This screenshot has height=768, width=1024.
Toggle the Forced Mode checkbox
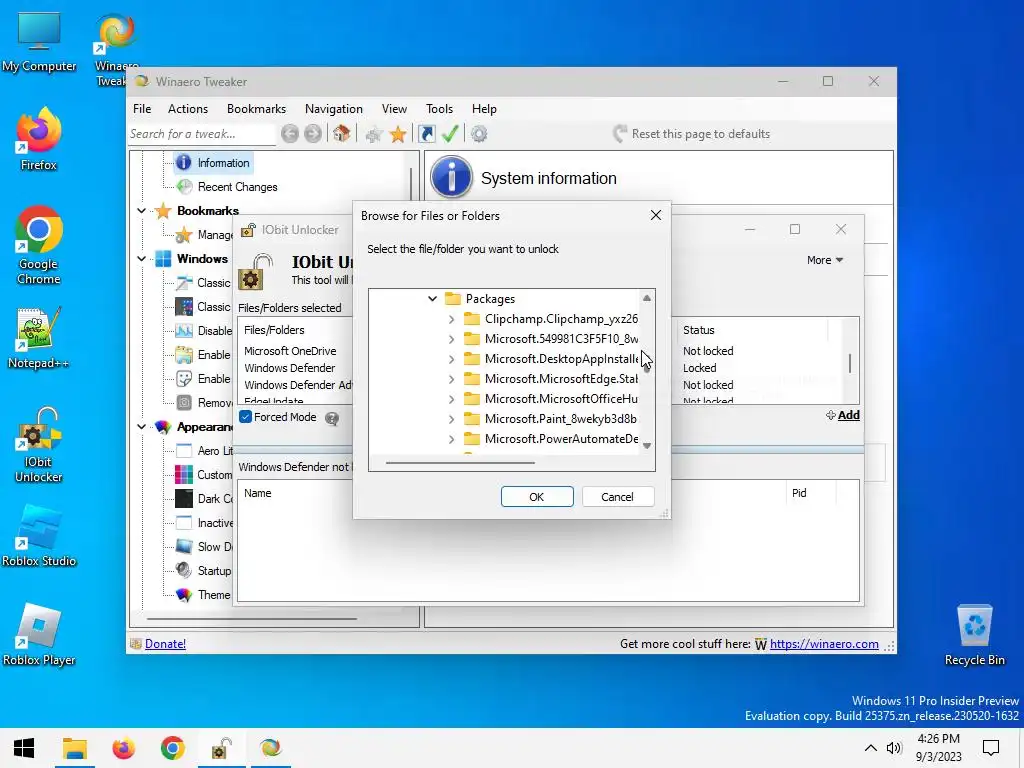point(246,417)
